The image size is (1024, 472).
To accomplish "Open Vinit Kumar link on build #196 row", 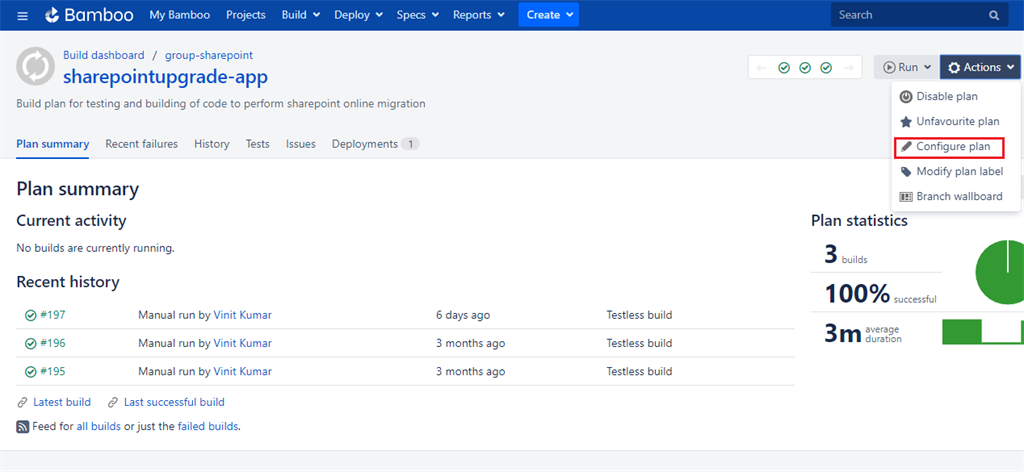I will coord(242,343).
